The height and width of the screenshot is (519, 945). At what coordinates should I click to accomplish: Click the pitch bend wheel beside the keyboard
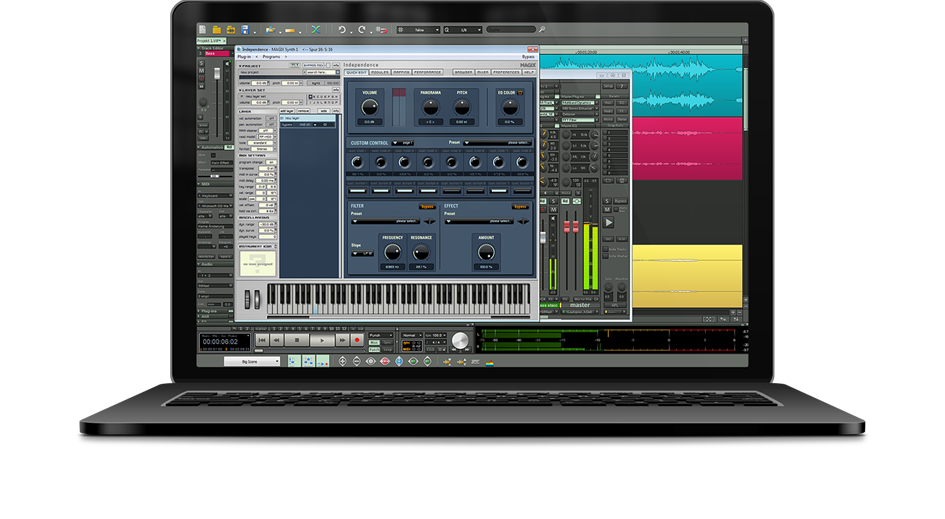[x=247, y=300]
